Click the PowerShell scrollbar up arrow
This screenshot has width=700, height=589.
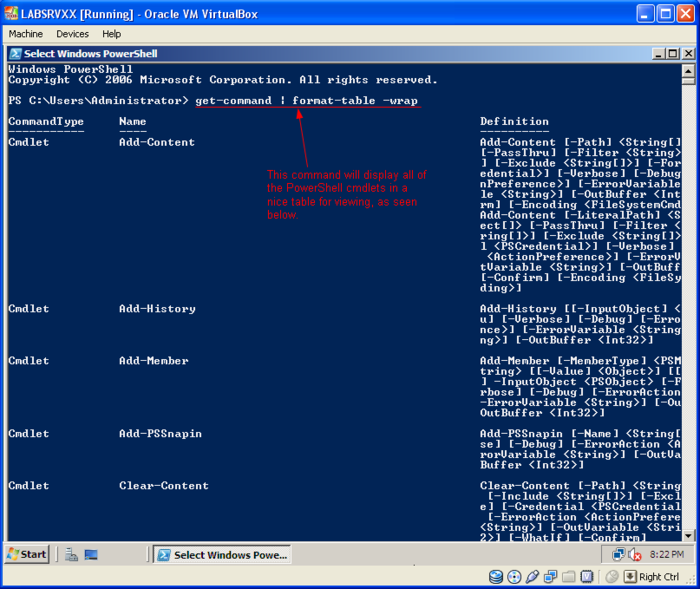point(688,71)
